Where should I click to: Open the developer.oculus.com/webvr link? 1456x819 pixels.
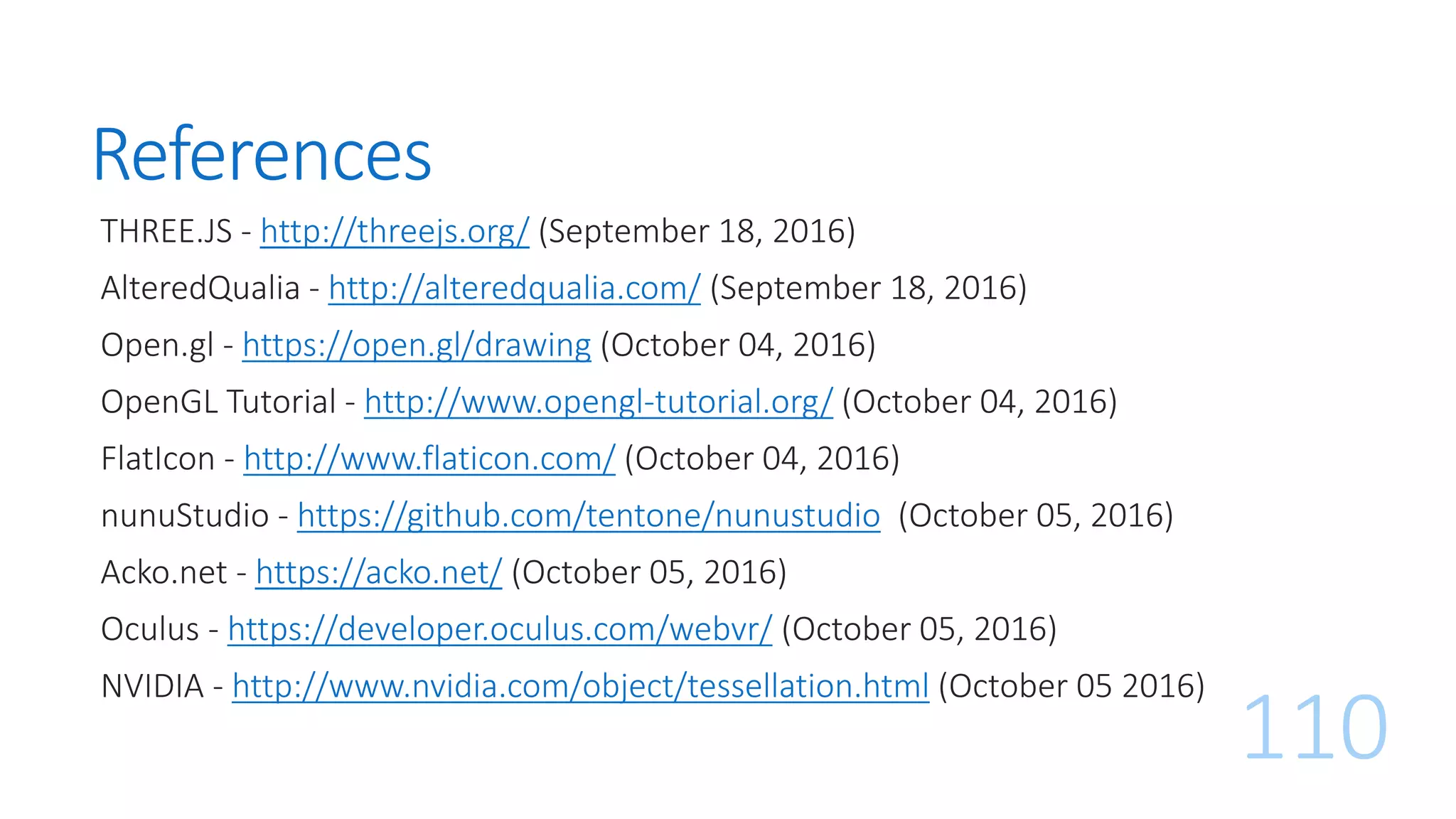(500, 630)
